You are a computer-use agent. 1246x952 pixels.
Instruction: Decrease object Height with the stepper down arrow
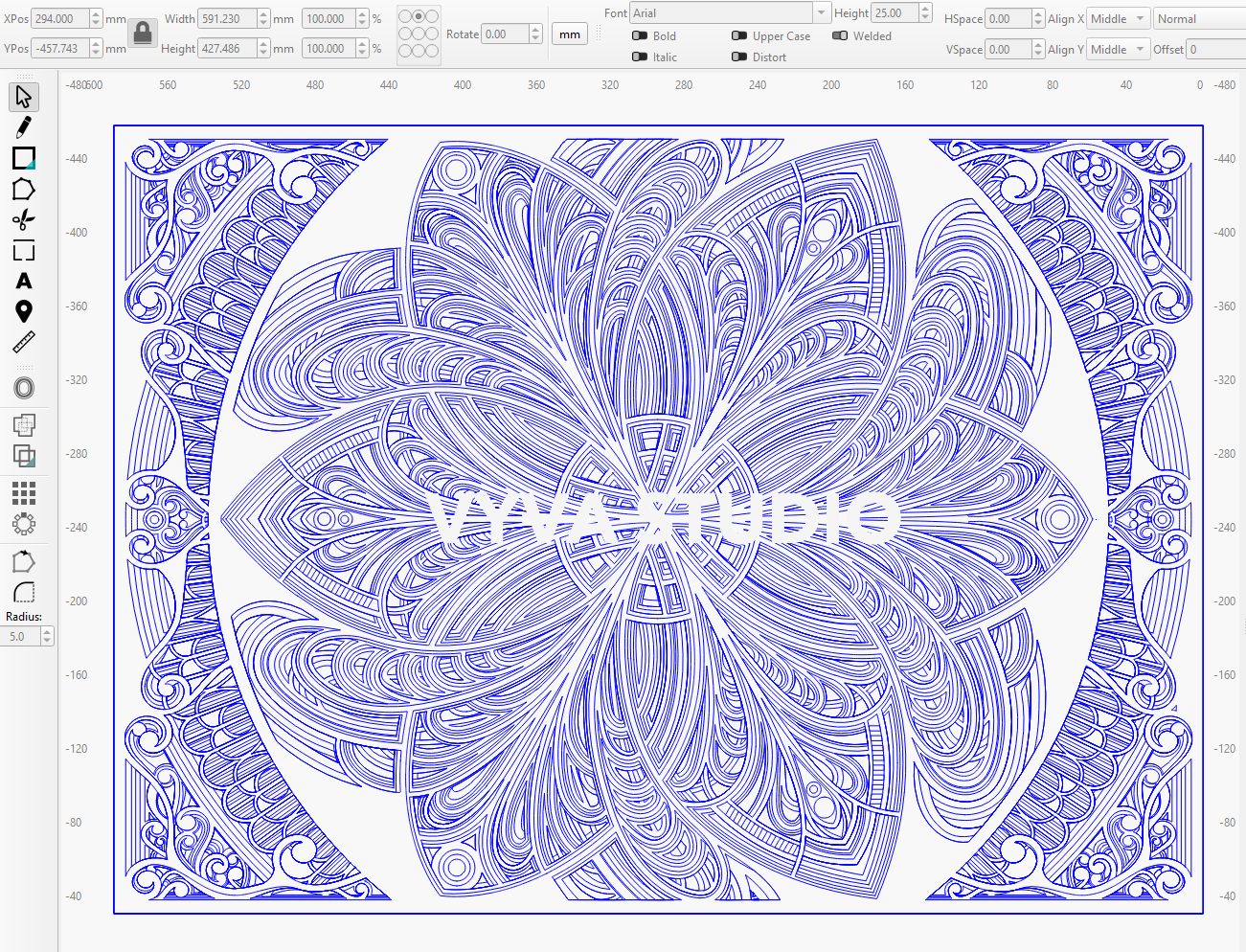[263, 53]
